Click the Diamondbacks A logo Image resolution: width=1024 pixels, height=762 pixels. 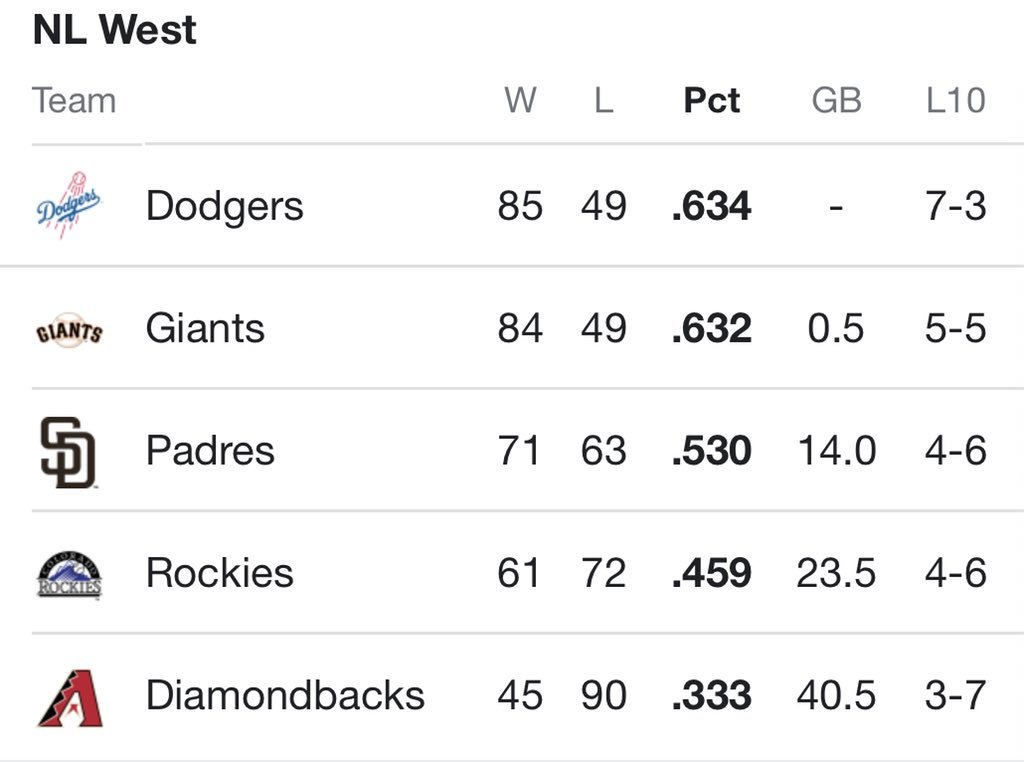[x=71, y=698]
